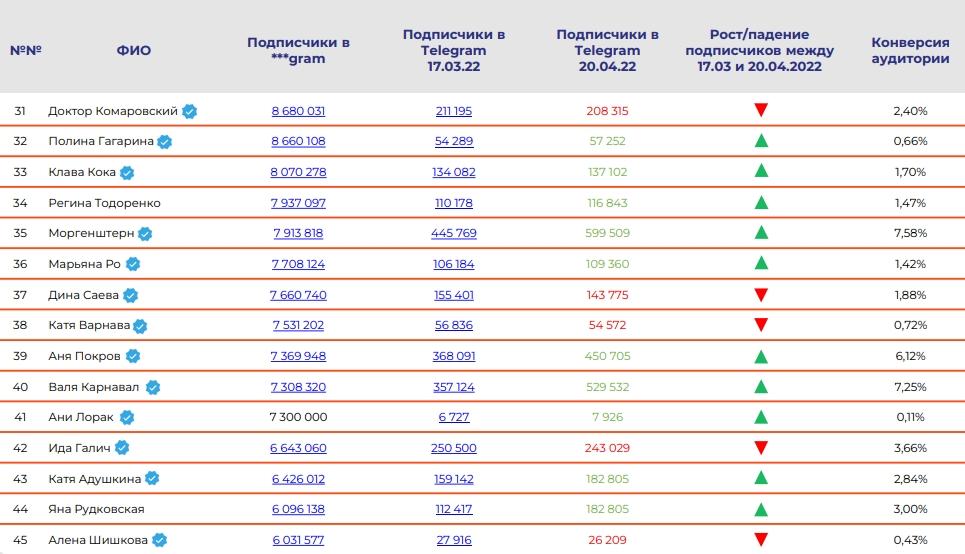Click the ФИО column header
Screen dimensions: 965x554
[x=134, y=50]
